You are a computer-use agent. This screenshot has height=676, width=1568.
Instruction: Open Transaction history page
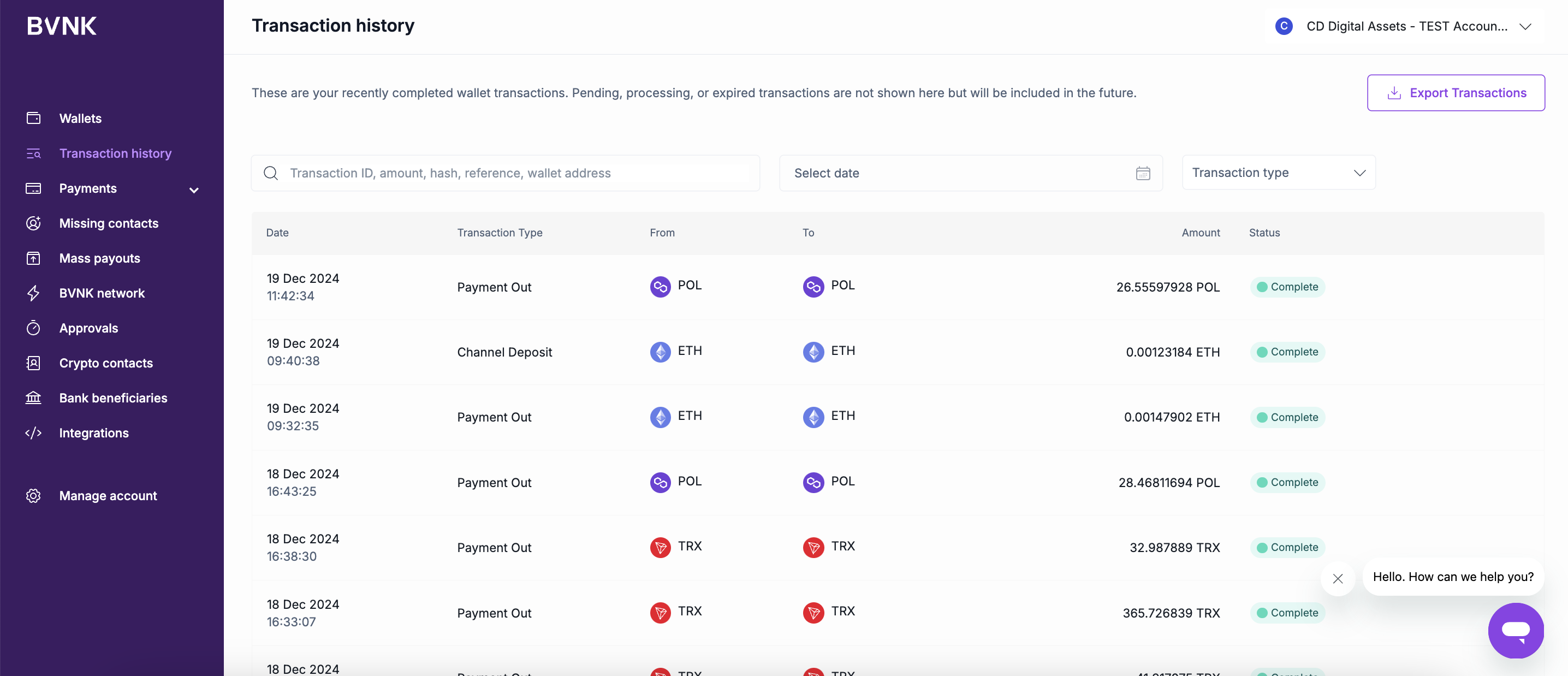tap(115, 153)
